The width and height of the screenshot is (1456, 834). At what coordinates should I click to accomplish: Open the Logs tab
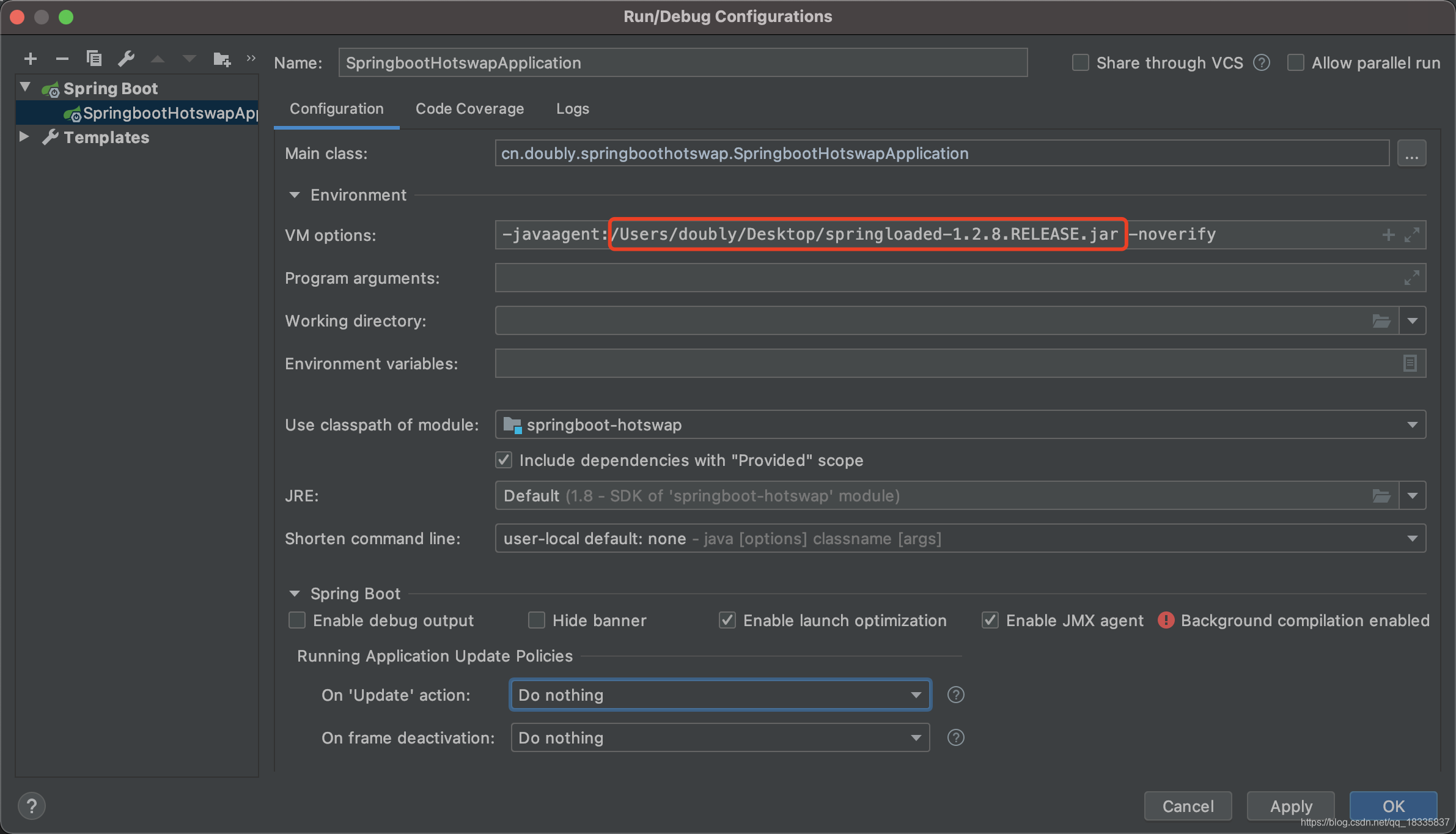click(x=572, y=109)
